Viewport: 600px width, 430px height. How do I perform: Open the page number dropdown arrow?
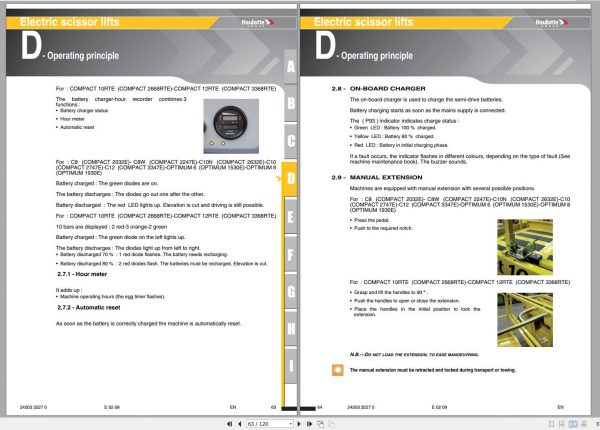pos(291,424)
